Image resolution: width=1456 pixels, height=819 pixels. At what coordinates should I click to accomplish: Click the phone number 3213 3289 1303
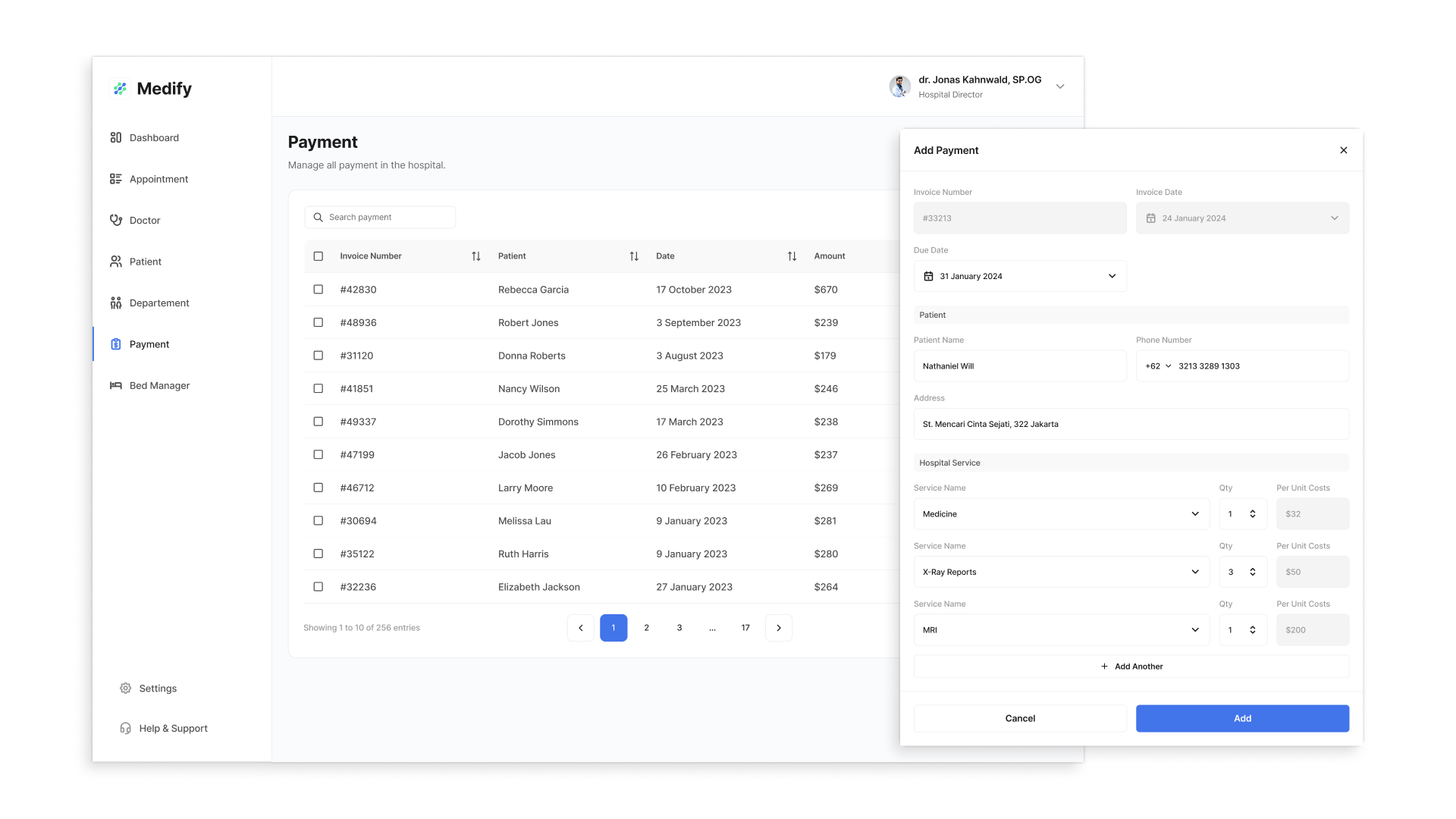tap(1209, 366)
